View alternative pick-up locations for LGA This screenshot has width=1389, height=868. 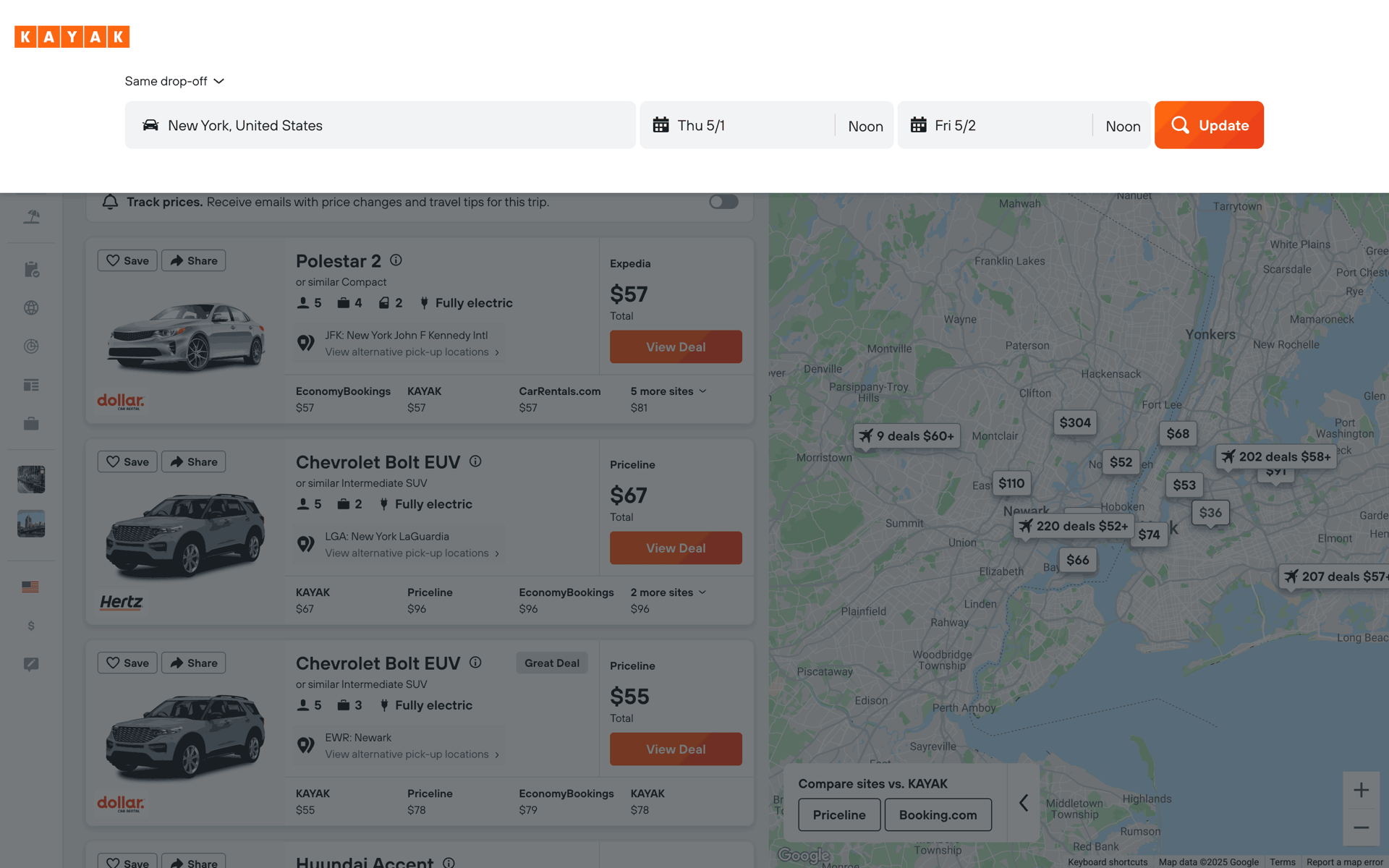(x=412, y=553)
